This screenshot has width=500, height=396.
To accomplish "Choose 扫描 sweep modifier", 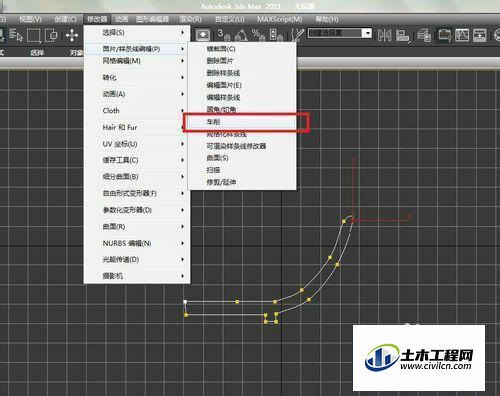I will [x=242, y=170].
